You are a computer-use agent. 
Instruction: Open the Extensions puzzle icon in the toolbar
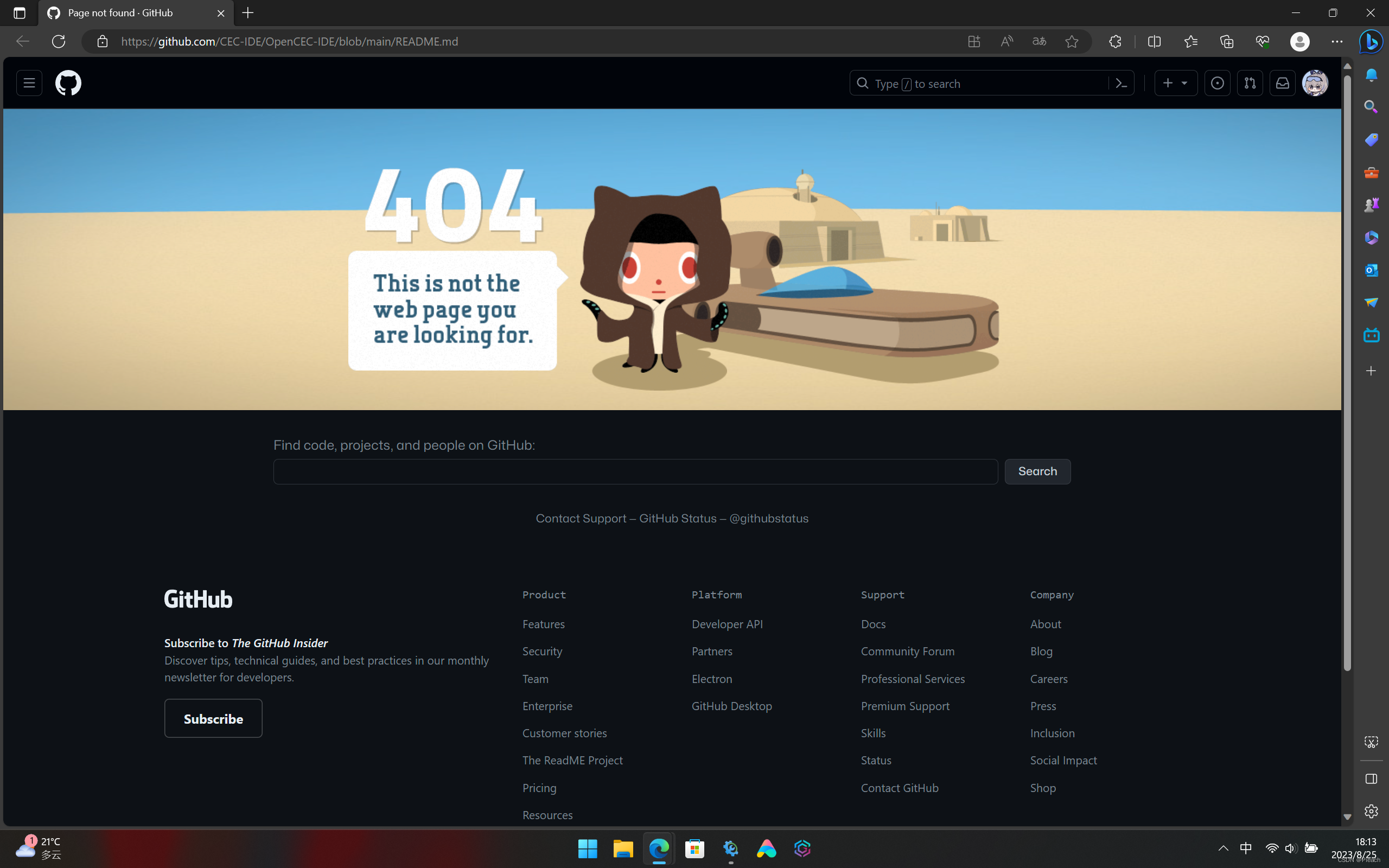1115,41
